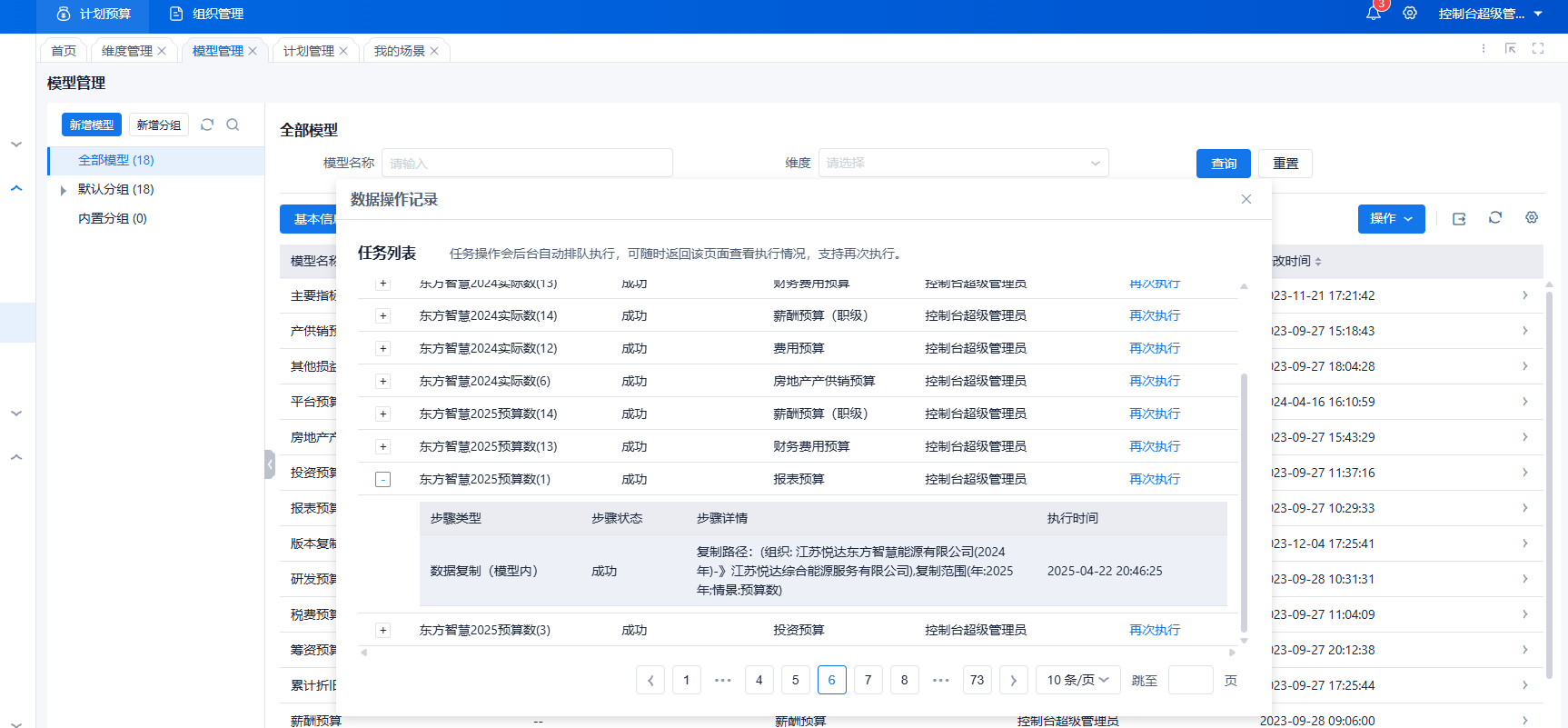
Task: Expand the 东方智慧2024实际数(14) task row
Action: tap(383, 315)
